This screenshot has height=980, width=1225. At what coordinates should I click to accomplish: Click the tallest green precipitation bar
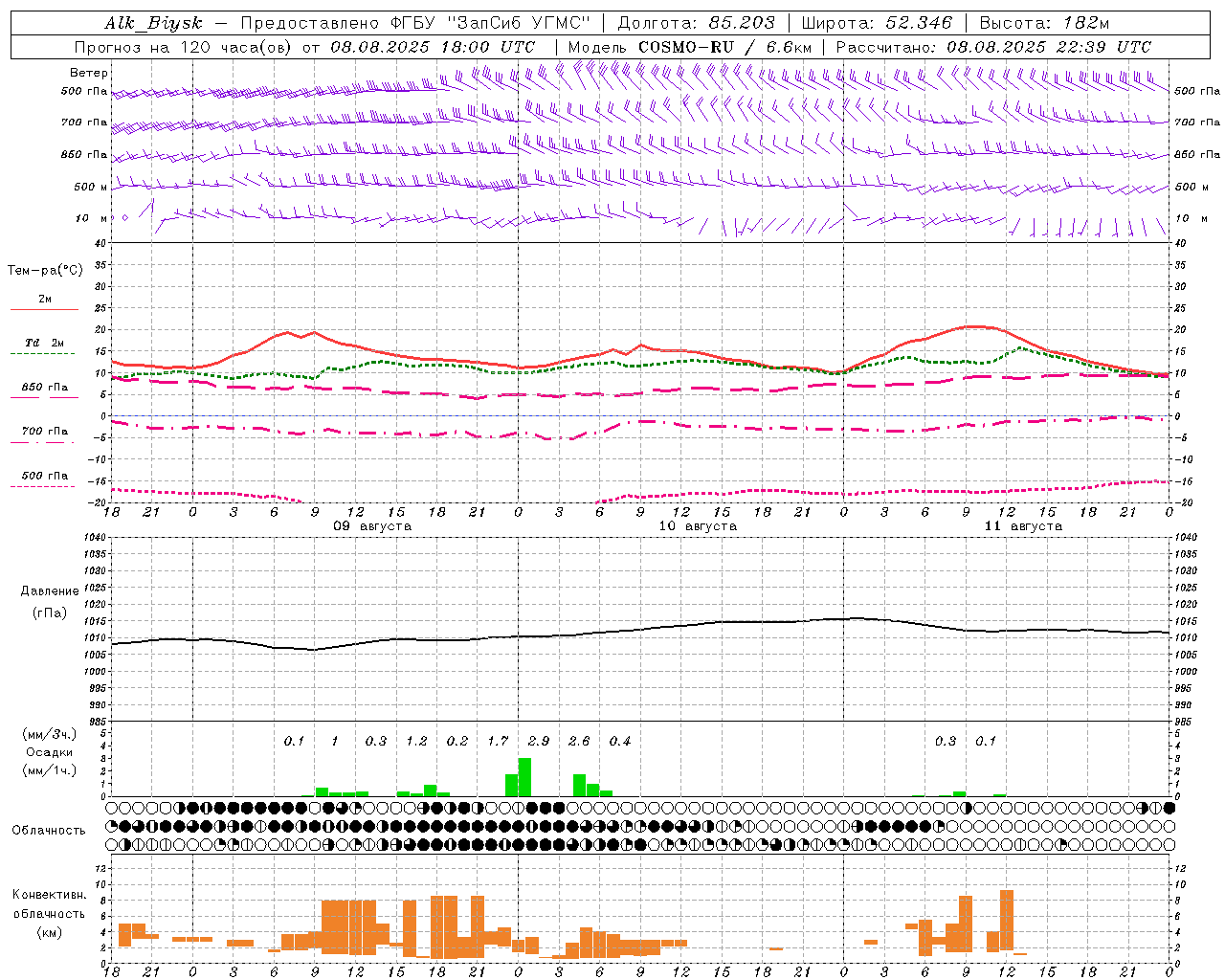[524, 777]
